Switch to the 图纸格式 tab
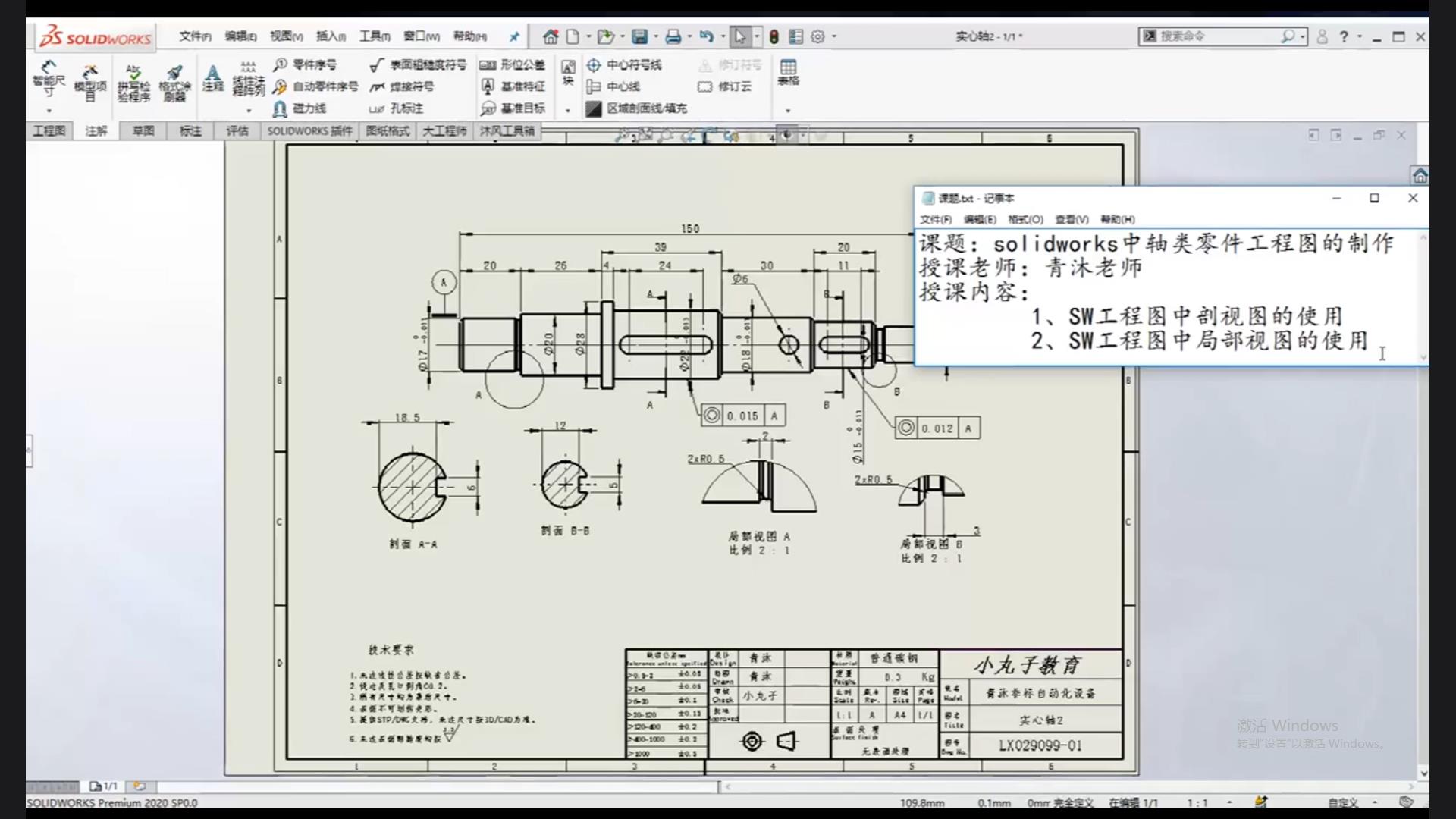 tap(388, 131)
